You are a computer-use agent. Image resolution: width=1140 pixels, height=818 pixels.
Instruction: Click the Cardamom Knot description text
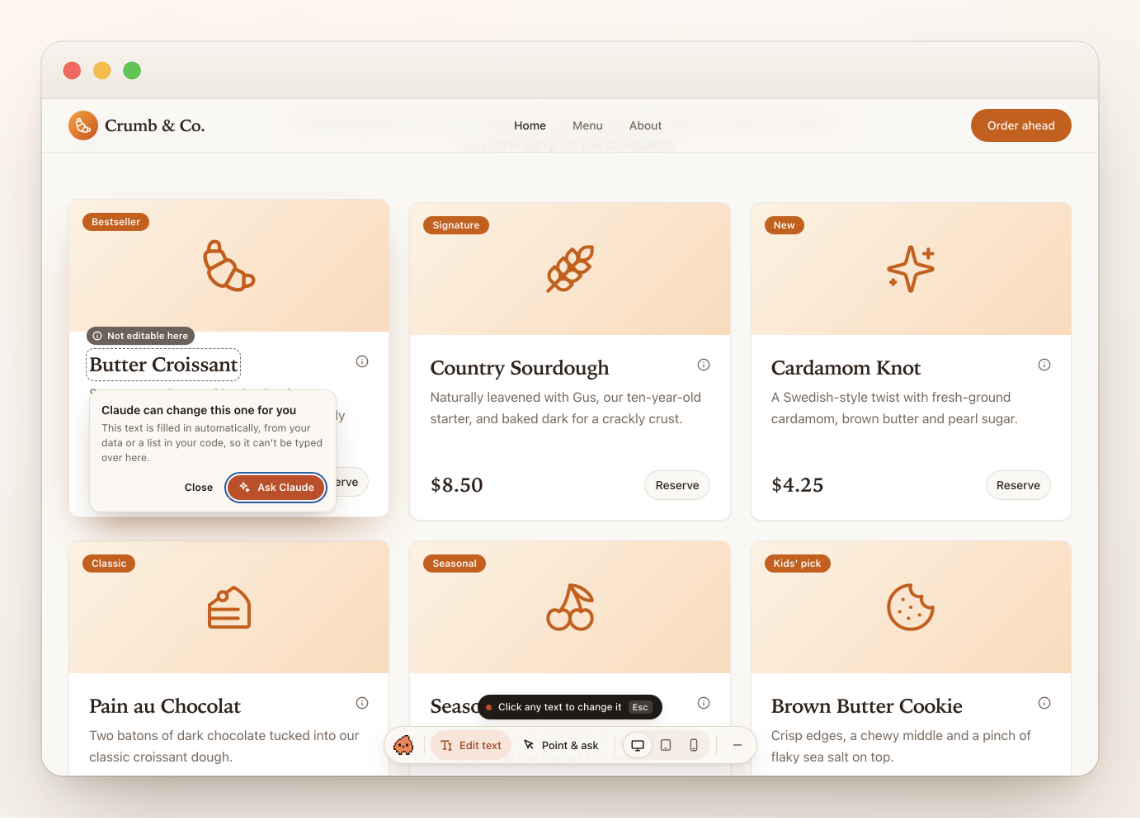(894, 408)
